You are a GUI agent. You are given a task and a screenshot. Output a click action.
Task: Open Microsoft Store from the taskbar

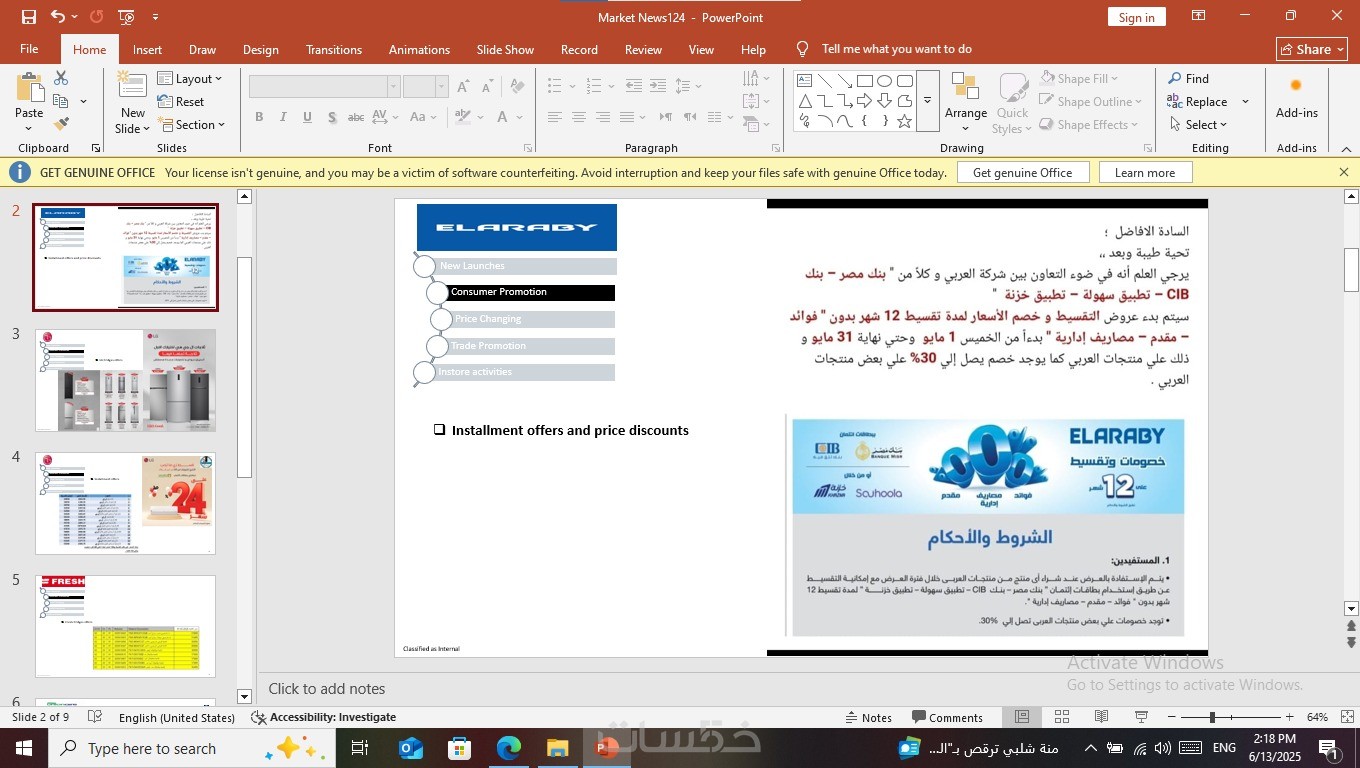coord(459,748)
